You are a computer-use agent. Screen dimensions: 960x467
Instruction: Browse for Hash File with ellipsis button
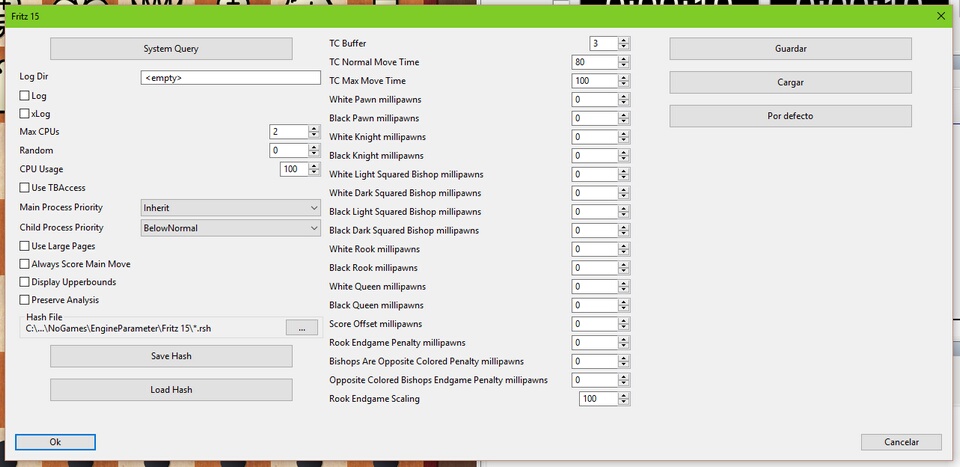point(302,328)
